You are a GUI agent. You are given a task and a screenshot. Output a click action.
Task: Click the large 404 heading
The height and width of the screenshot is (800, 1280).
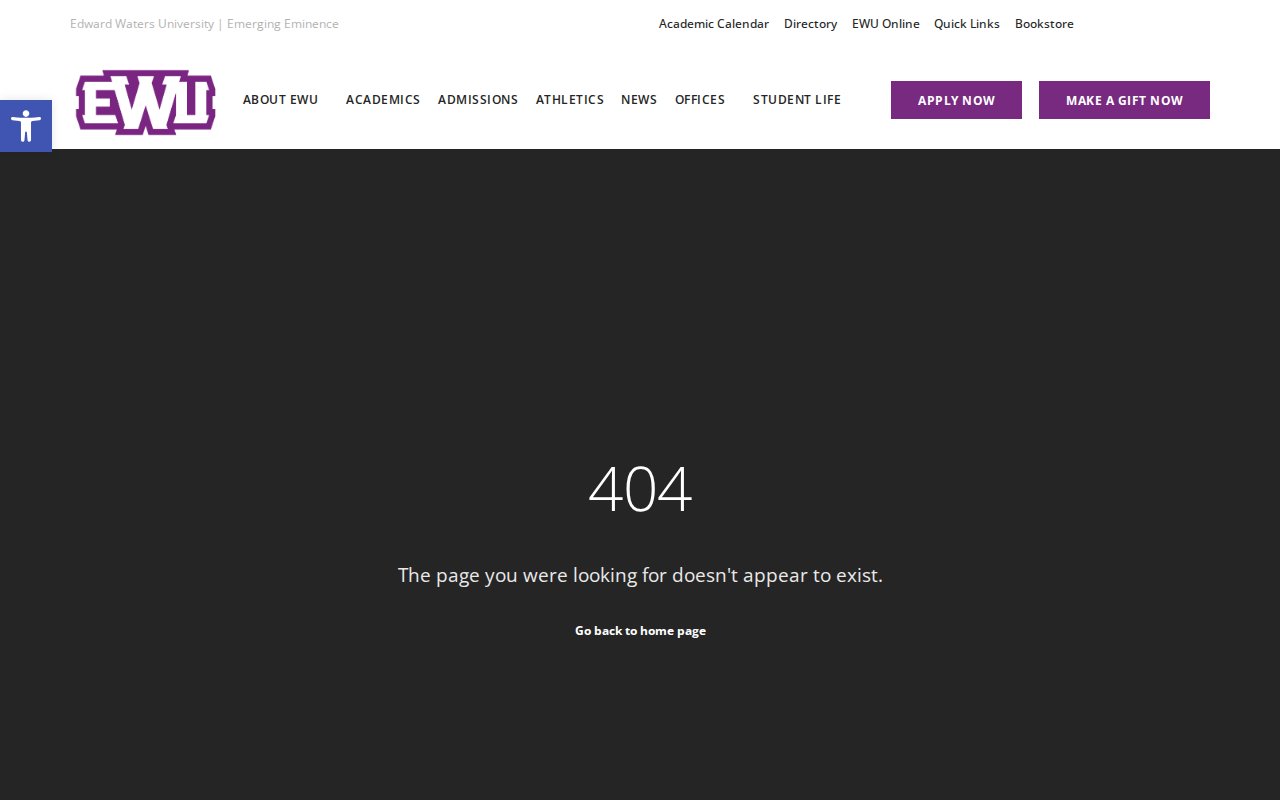tap(640, 490)
